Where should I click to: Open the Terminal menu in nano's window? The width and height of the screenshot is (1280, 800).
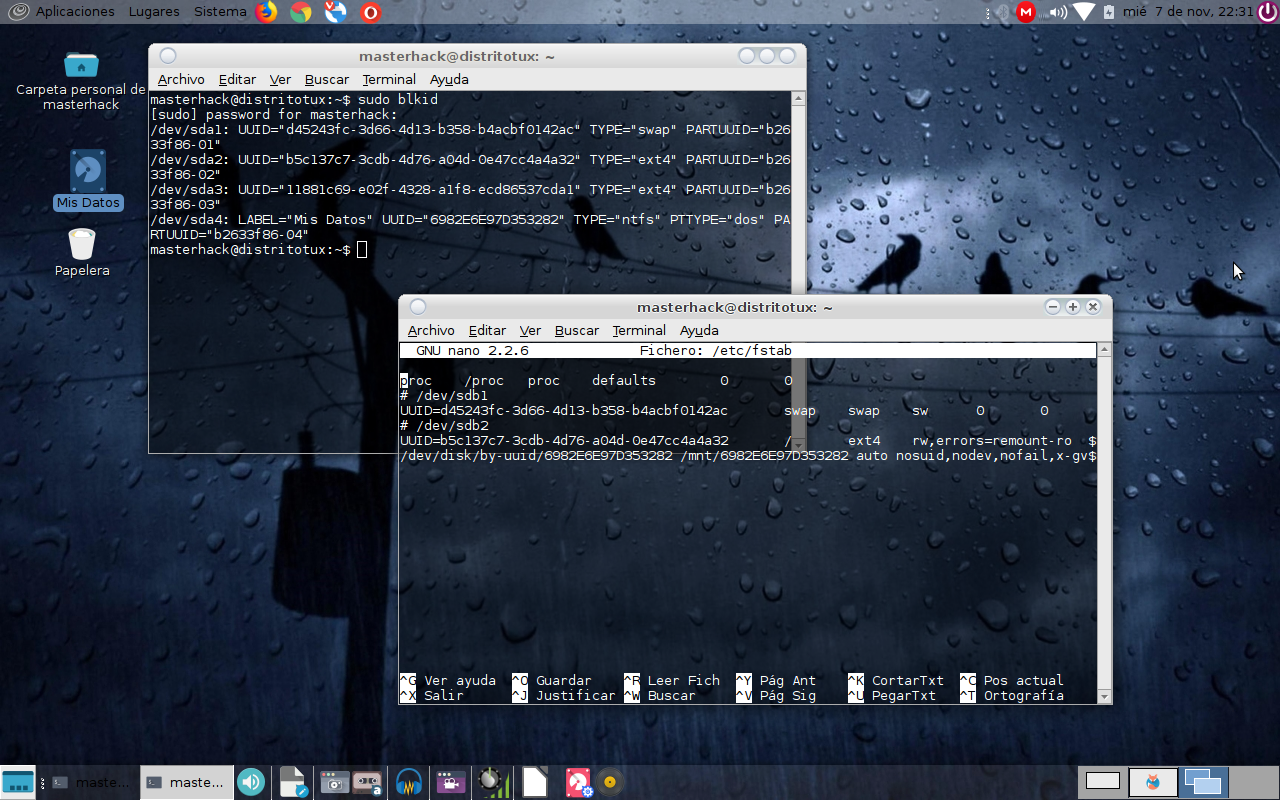pos(638,330)
